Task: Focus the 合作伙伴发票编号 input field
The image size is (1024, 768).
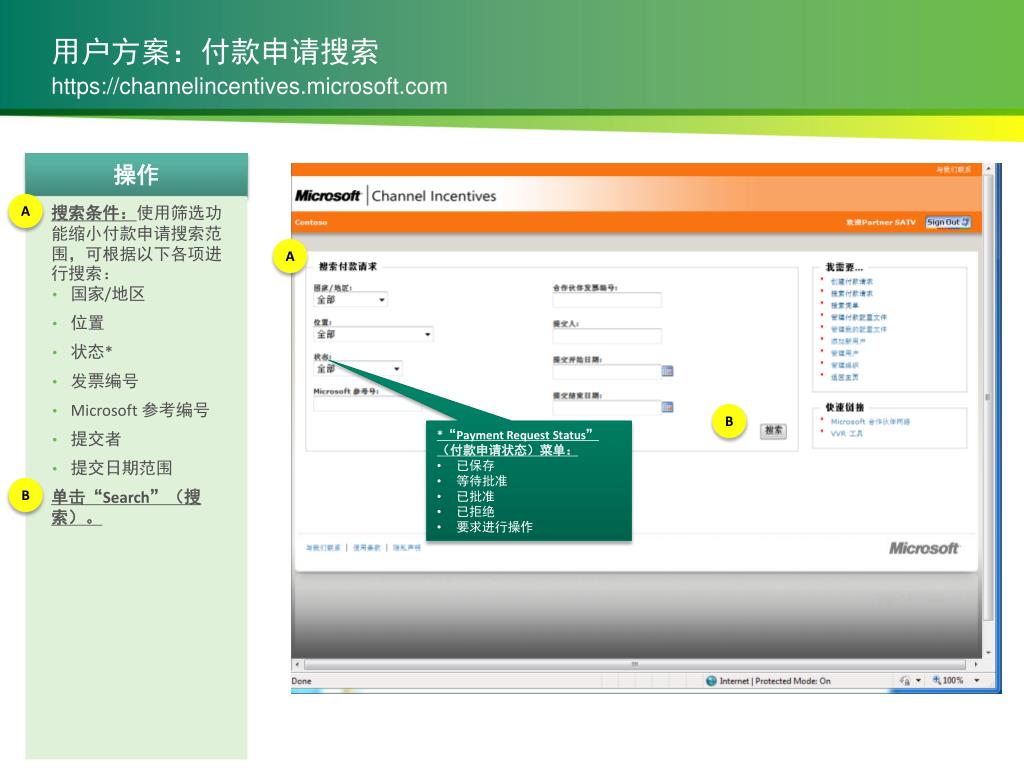Action: 607,300
